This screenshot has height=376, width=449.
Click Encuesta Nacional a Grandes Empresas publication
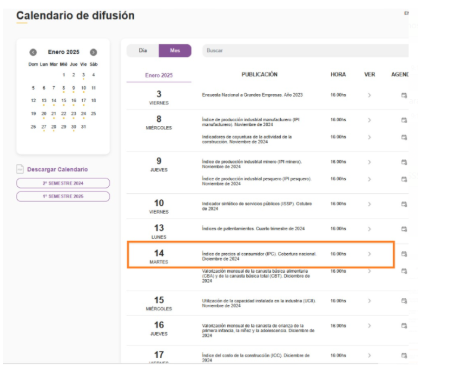[x=252, y=95]
